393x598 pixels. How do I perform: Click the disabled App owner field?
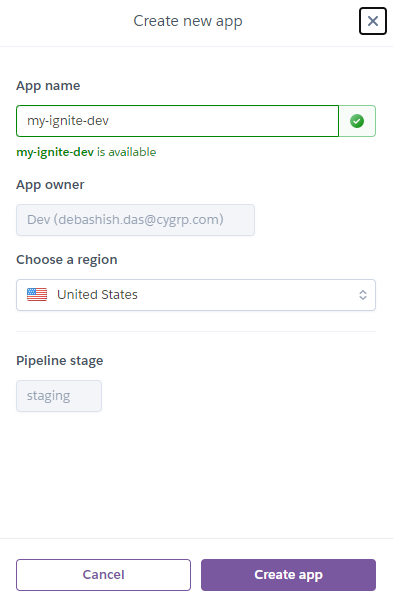click(x=135, y=220)
